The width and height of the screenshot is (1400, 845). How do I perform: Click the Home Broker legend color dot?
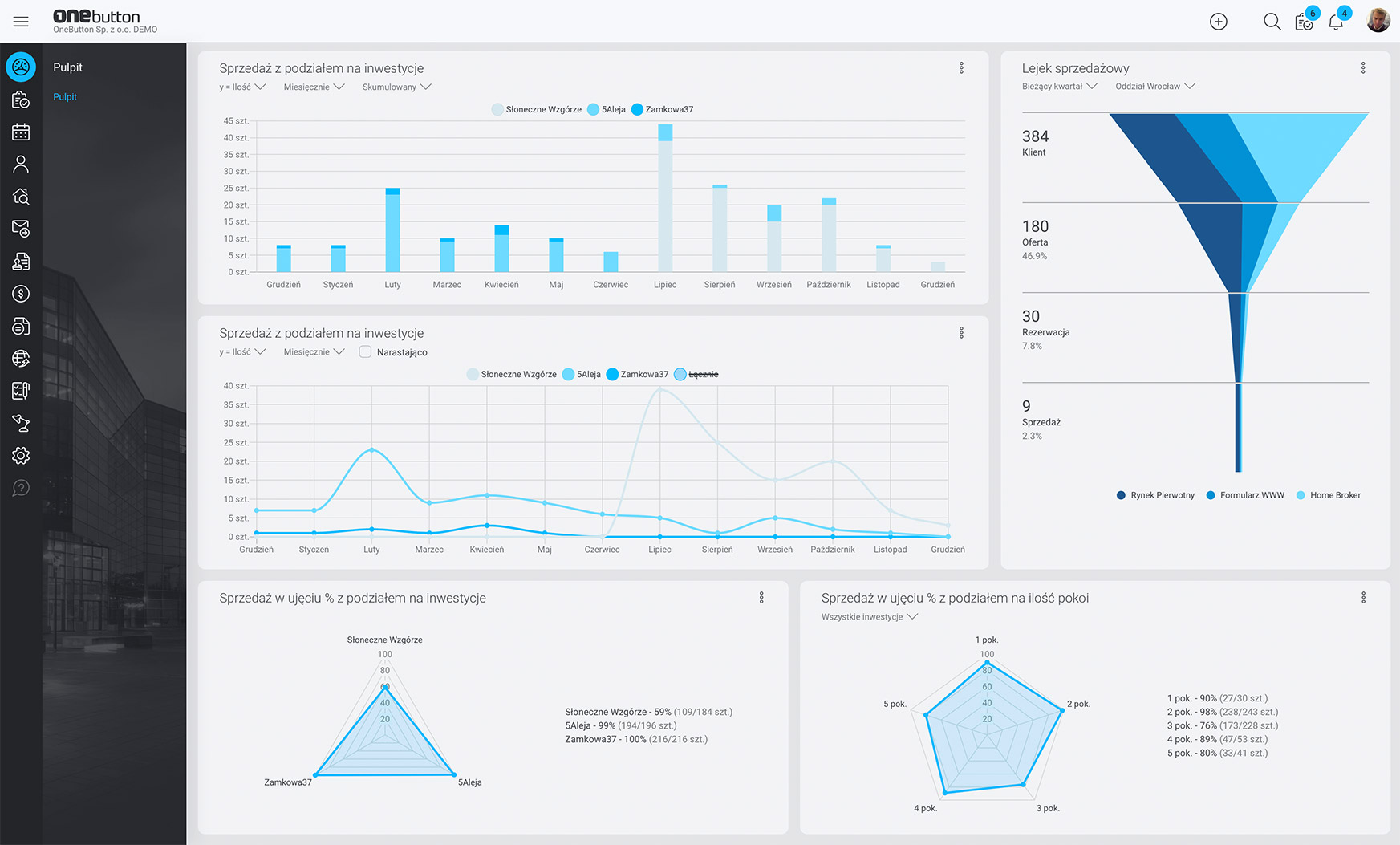(1301, 495)
